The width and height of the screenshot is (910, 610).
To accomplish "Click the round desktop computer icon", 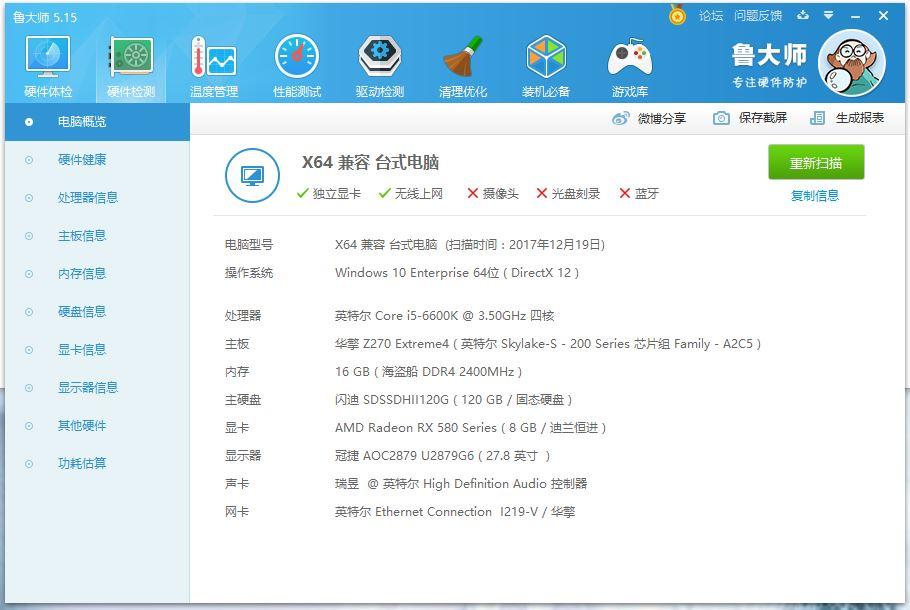I will pos(252,175).
